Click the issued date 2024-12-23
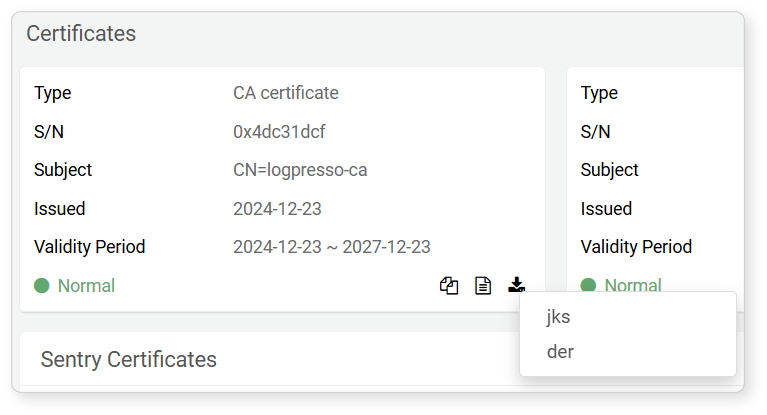Screen dimensions: 767x415 click(277, 208)
